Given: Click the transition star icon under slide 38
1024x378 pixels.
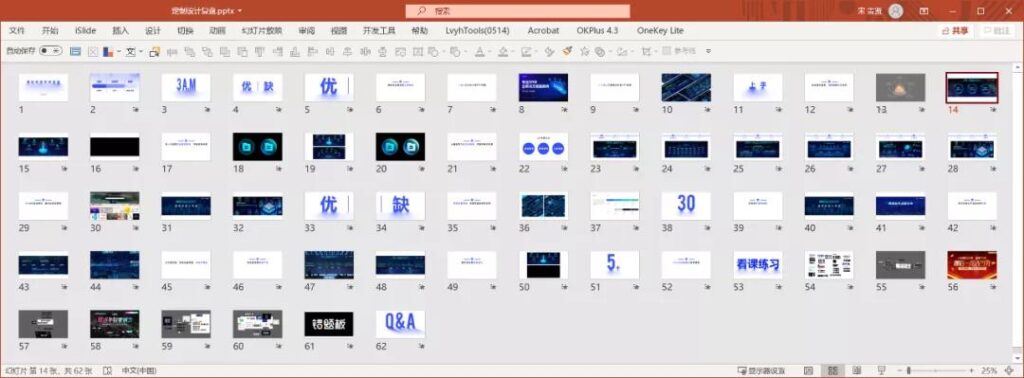Looking at the screenshot, I should point(708,228).
